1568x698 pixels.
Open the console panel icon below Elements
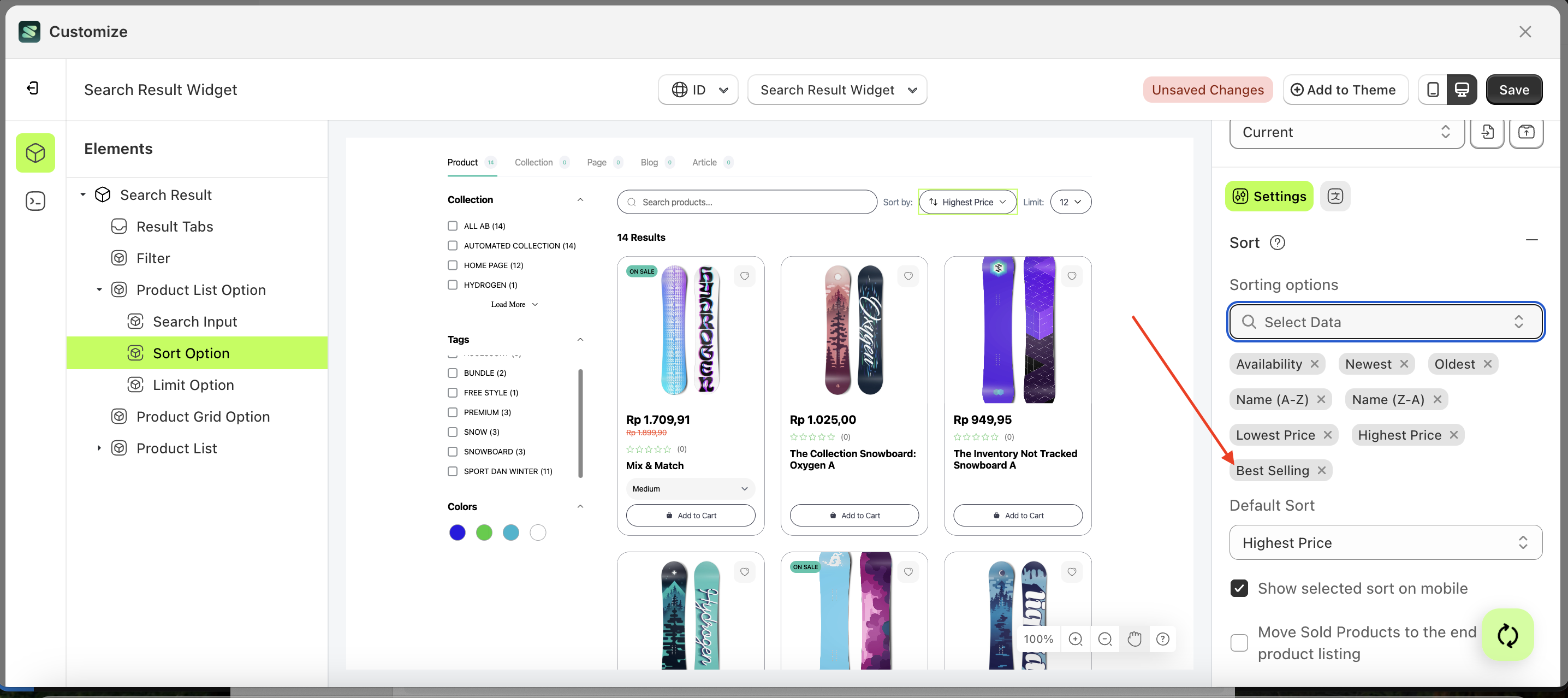tap(35, 200)
